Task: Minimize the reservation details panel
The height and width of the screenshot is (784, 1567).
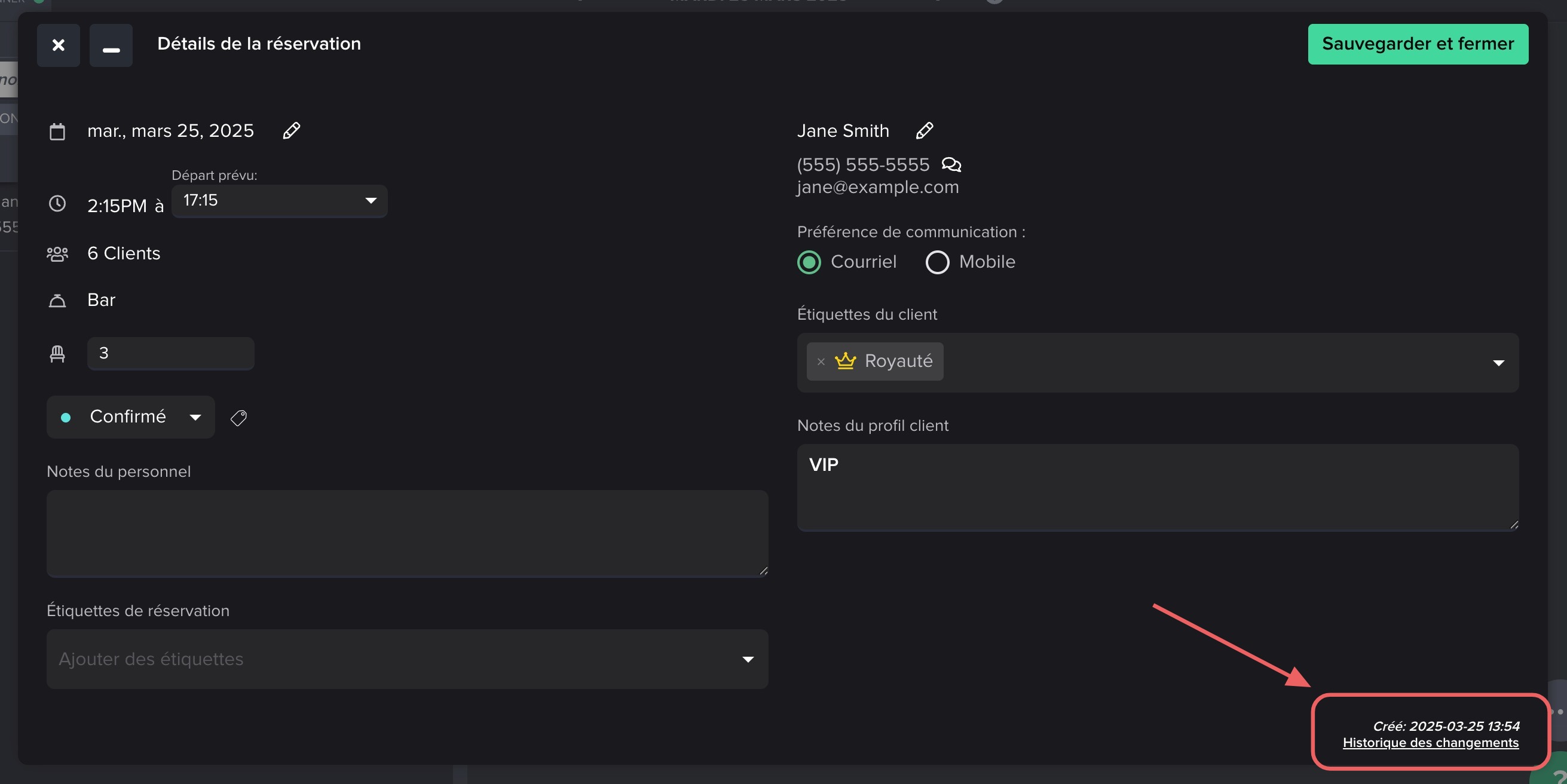Action: (x=111, y=45)
